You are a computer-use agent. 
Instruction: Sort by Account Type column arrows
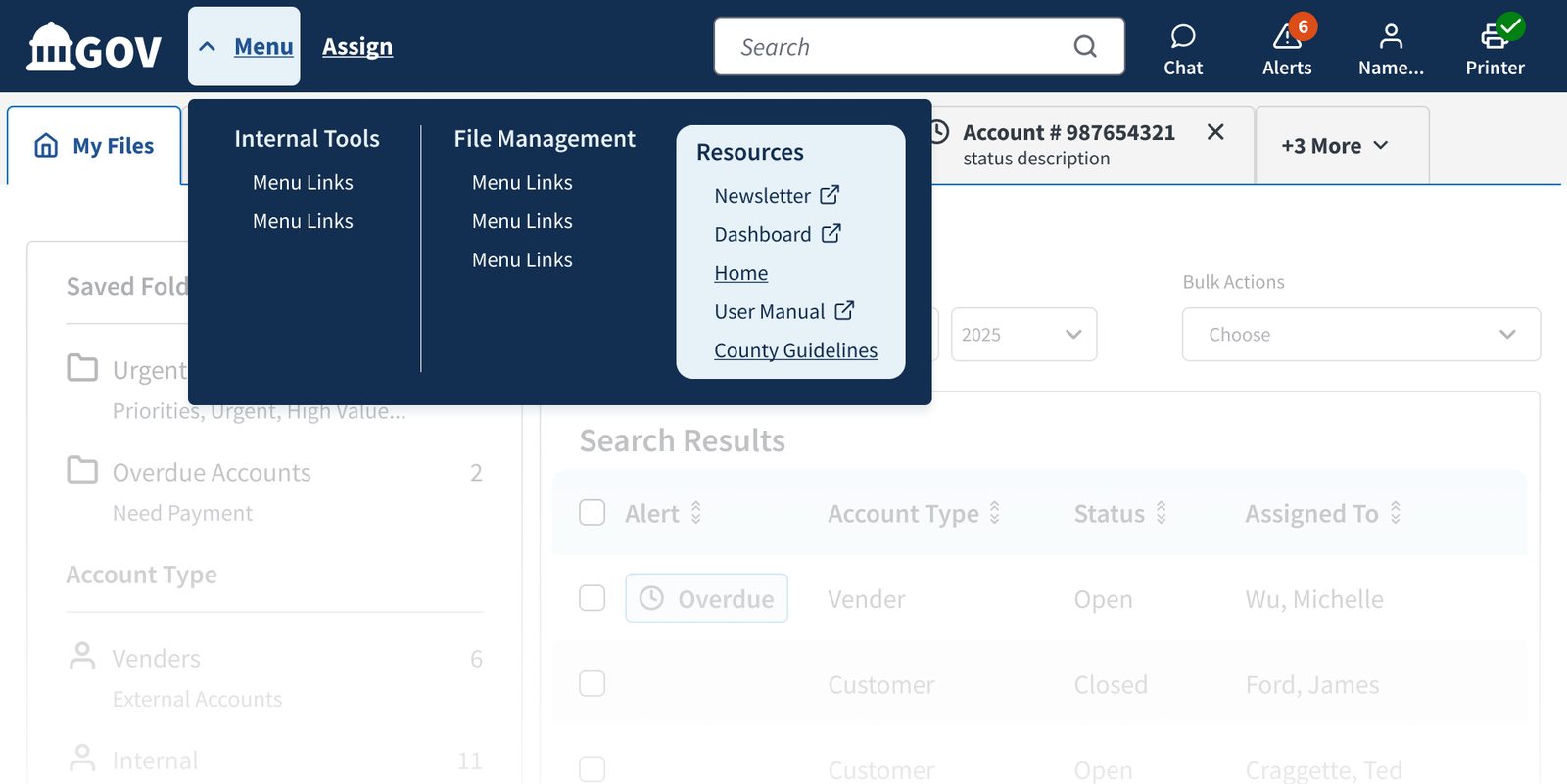click(x=995, y=513)
